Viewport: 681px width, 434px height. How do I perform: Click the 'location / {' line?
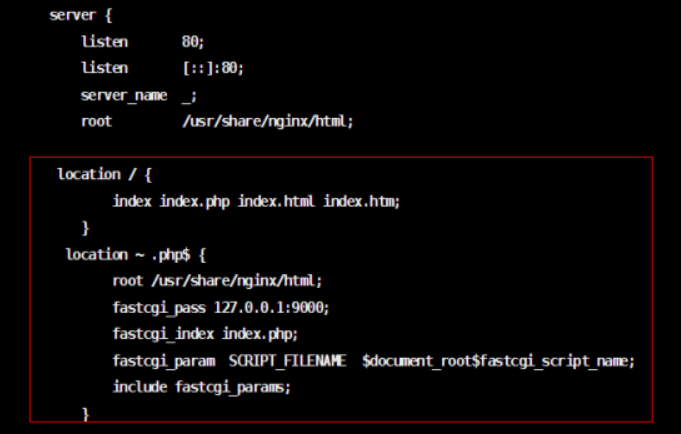[104, 174]
